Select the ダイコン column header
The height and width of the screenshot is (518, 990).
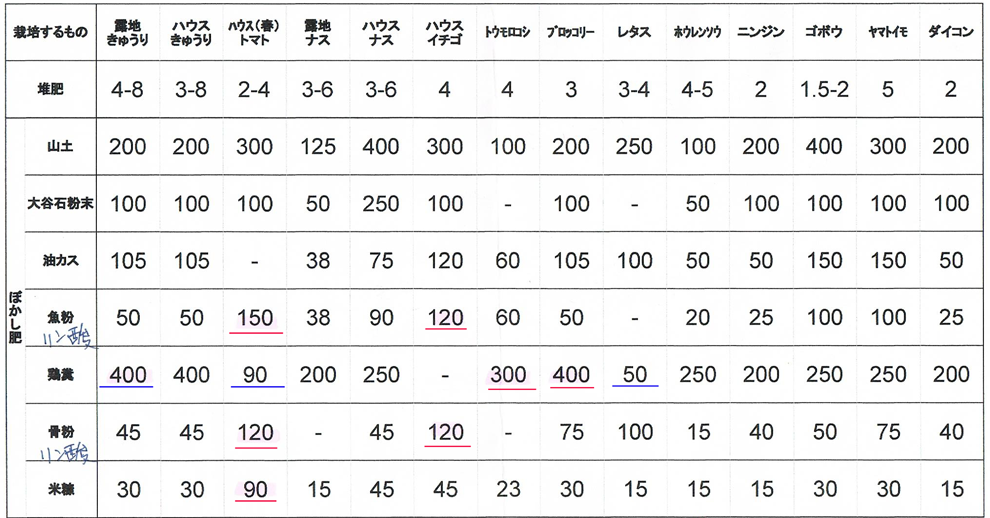(x=950, y=32)
